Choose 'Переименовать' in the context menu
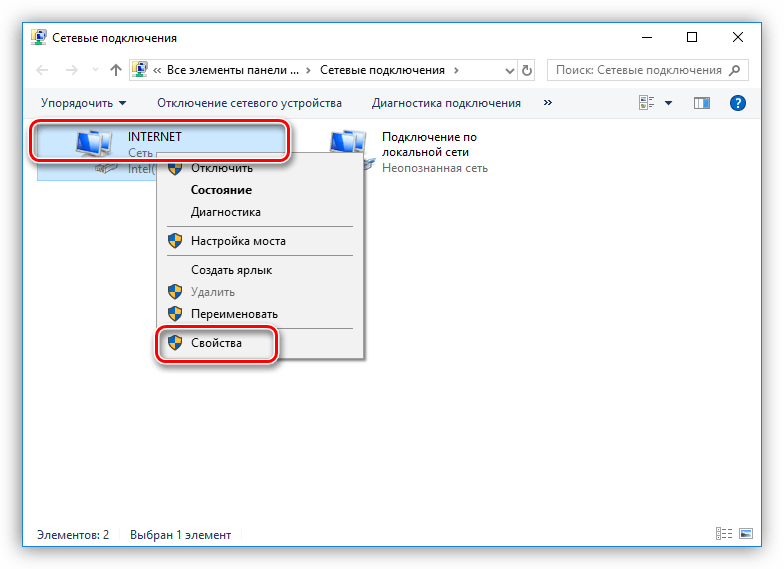784x569 pixels. tap(260, 314)
